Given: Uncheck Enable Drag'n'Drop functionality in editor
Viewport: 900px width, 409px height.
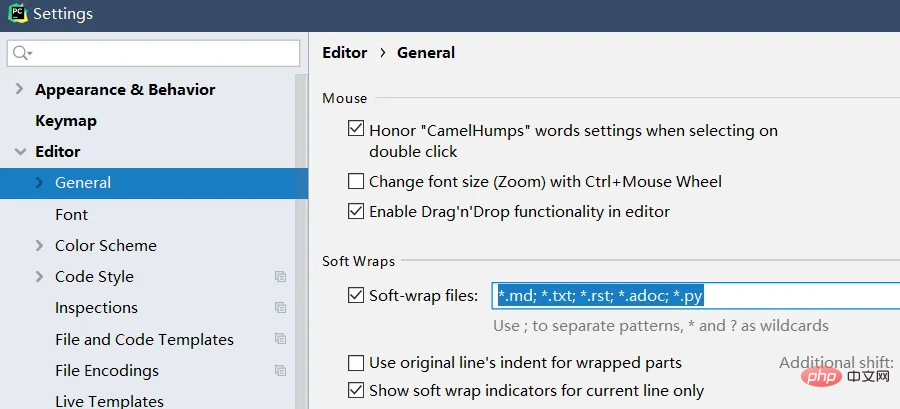Looking at the screenshot, I should click(356, 212).
